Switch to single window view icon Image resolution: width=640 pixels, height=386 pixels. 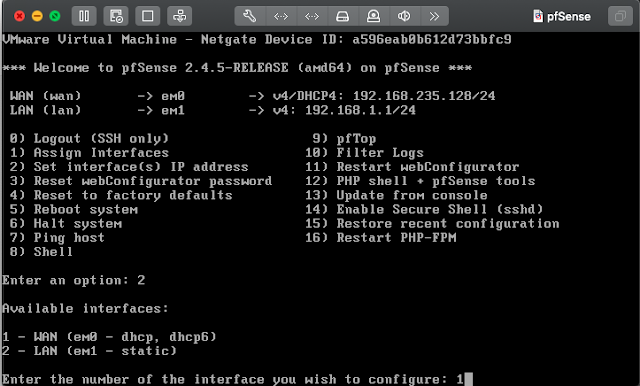[x=148, y=16]
